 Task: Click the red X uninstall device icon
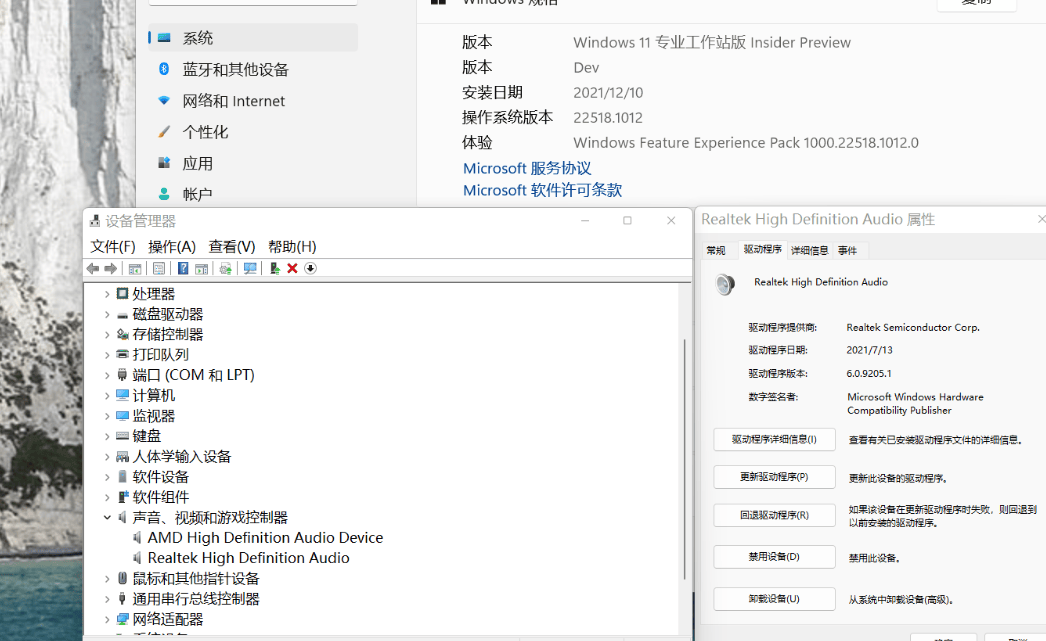coord(292,268)
